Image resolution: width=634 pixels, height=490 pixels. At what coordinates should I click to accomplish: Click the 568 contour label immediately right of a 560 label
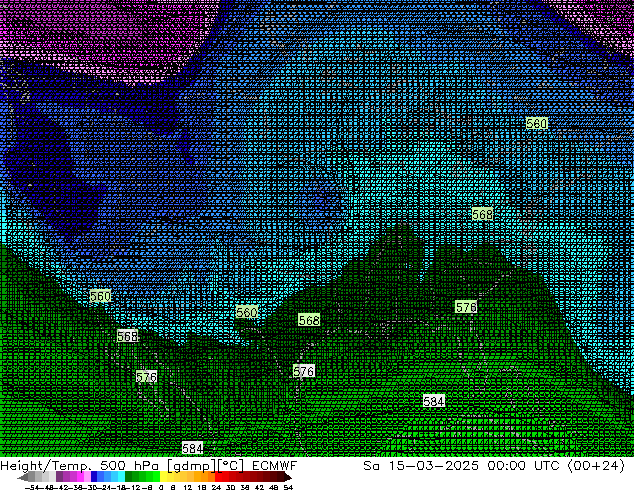(309, 320)
